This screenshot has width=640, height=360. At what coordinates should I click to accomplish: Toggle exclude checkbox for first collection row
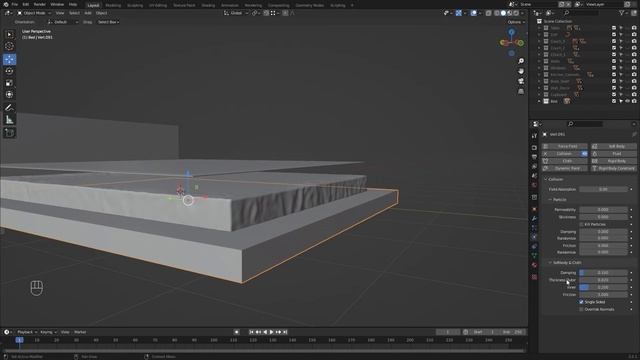[614, 28]
